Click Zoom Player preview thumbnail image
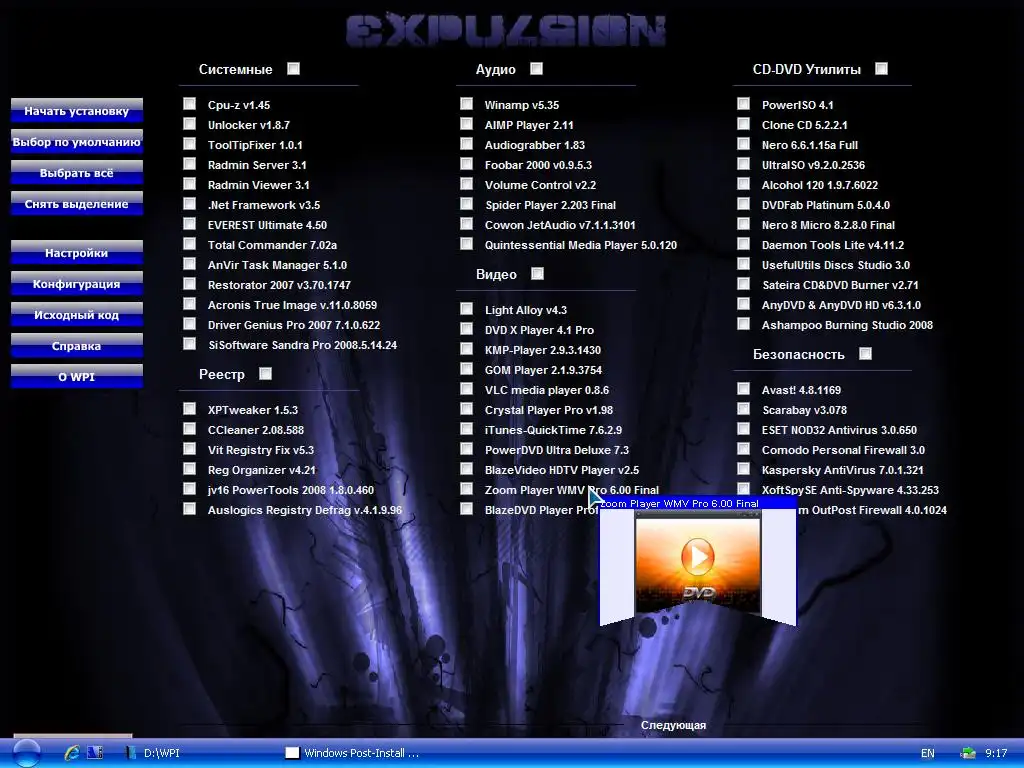Image resolution: width=1024 pixels, height=768 pixels. [x=697, y=564]
